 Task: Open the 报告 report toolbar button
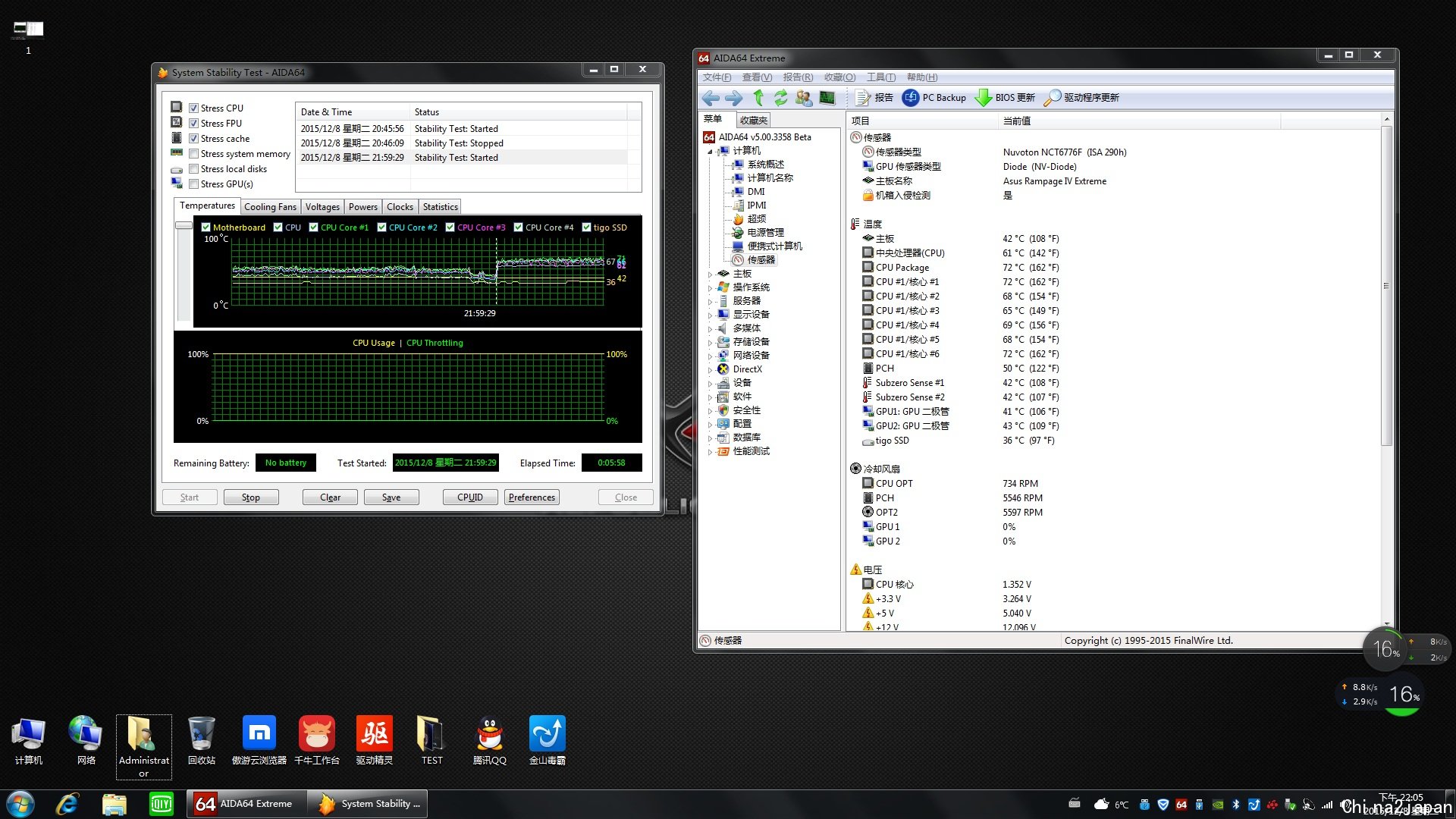874,98
